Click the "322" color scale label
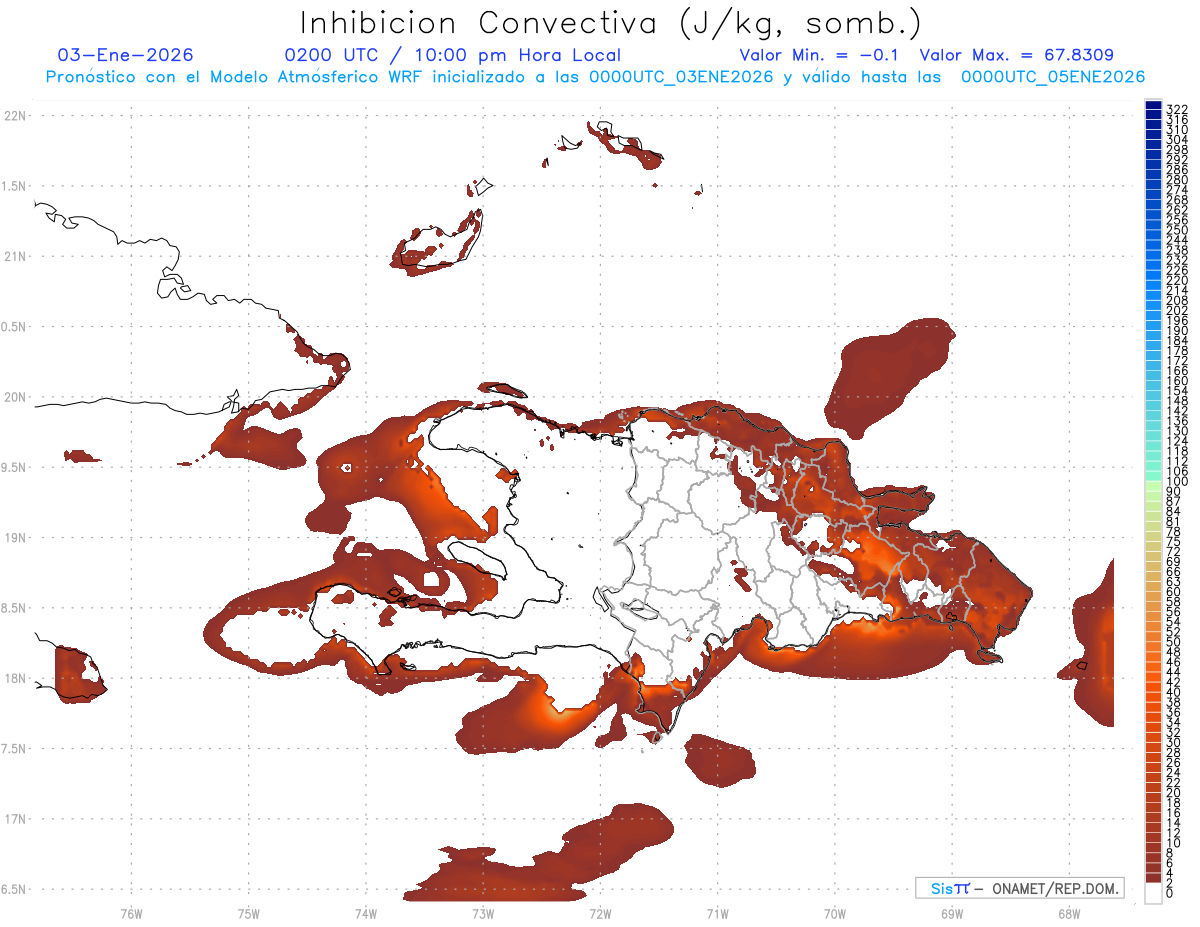This screenshot has width=1200, height=927. coord(1176,109)
